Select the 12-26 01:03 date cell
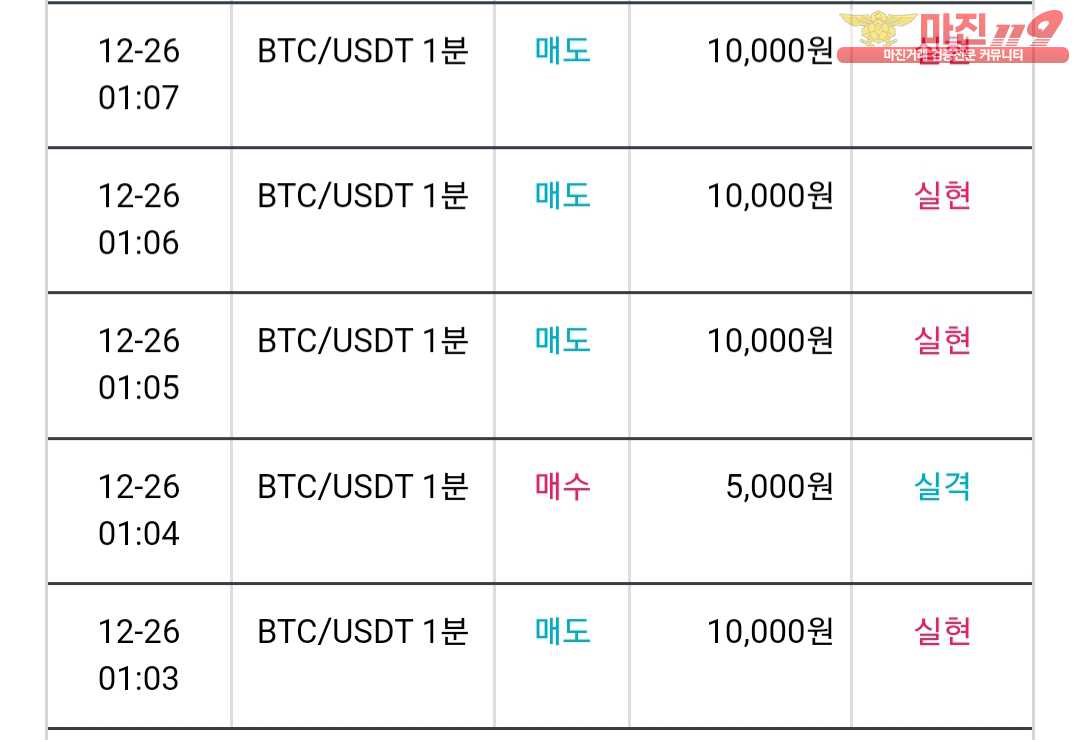This screenshot has height=740, width=1080. [139, 655]
